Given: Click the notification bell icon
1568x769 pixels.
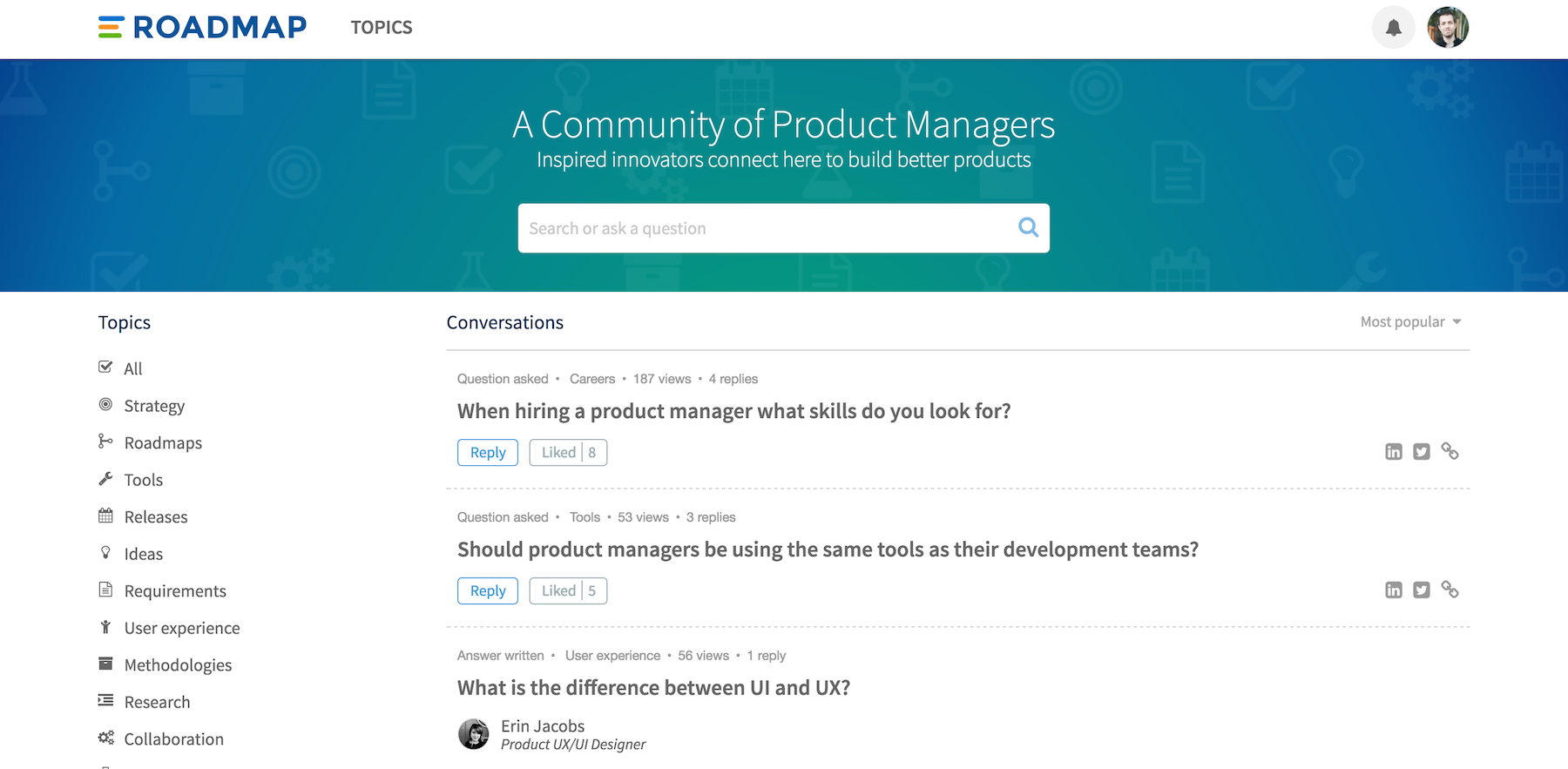Looking at the screenshot, I should pyautogui.click(x=1394, y=28).
